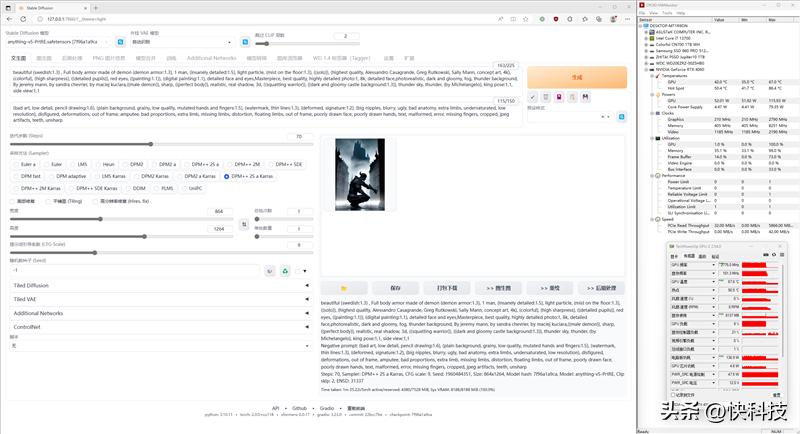Click the arrow icon under generate button
The width and height of the screenshot is (800, 434).
[x=533, y=97]
